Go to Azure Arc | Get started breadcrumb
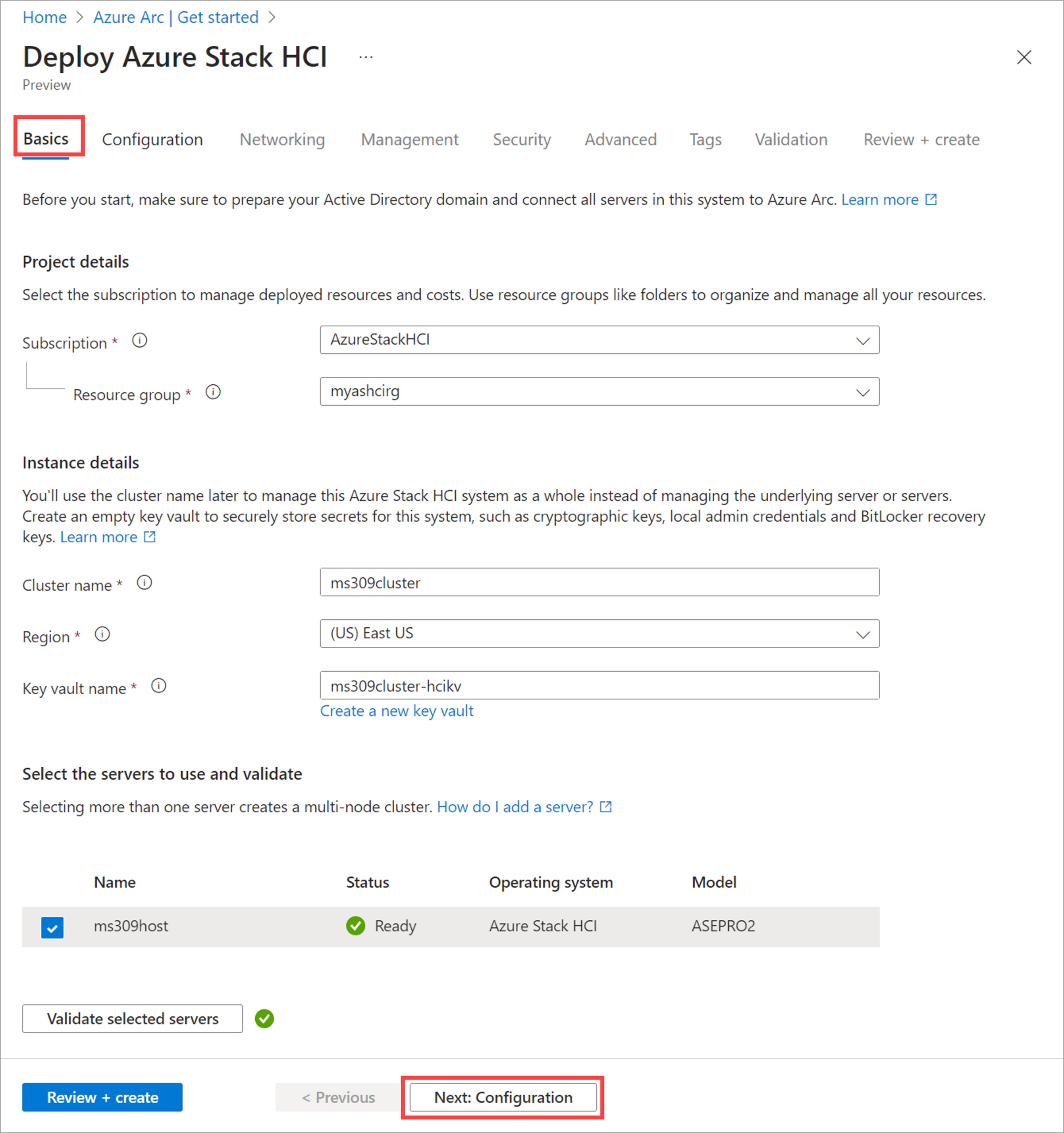This screenshot has width=1064, height=1133. pyautogui.click(x=176, y=18)
